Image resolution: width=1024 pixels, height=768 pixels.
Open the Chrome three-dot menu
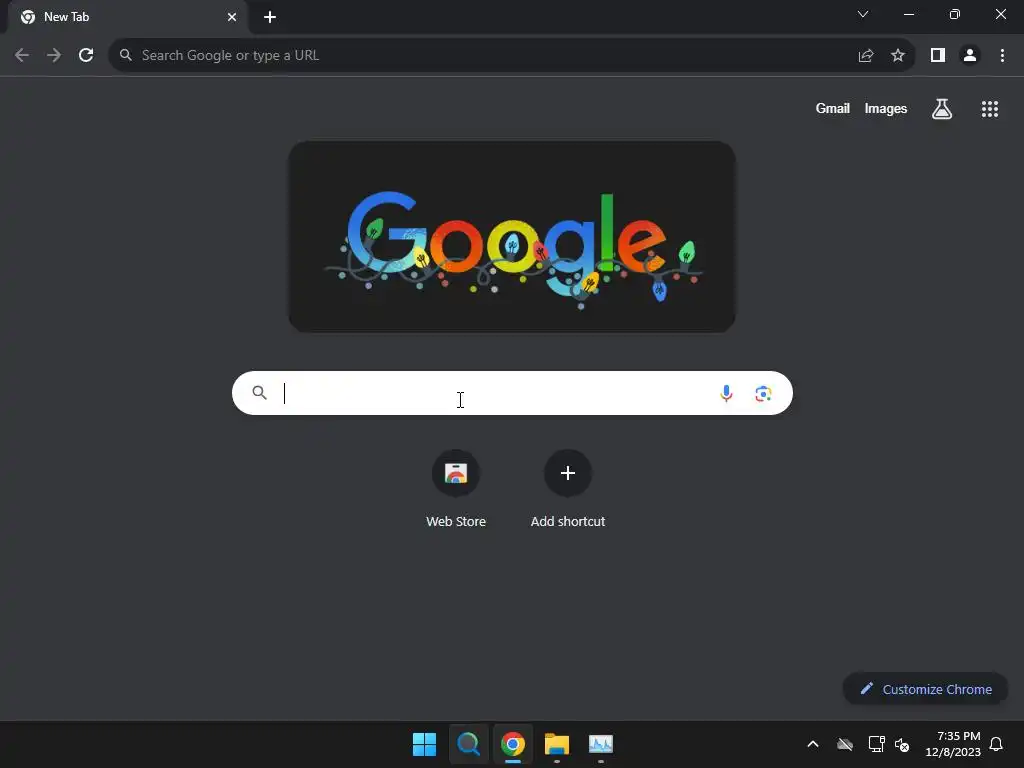[1002, 56]
